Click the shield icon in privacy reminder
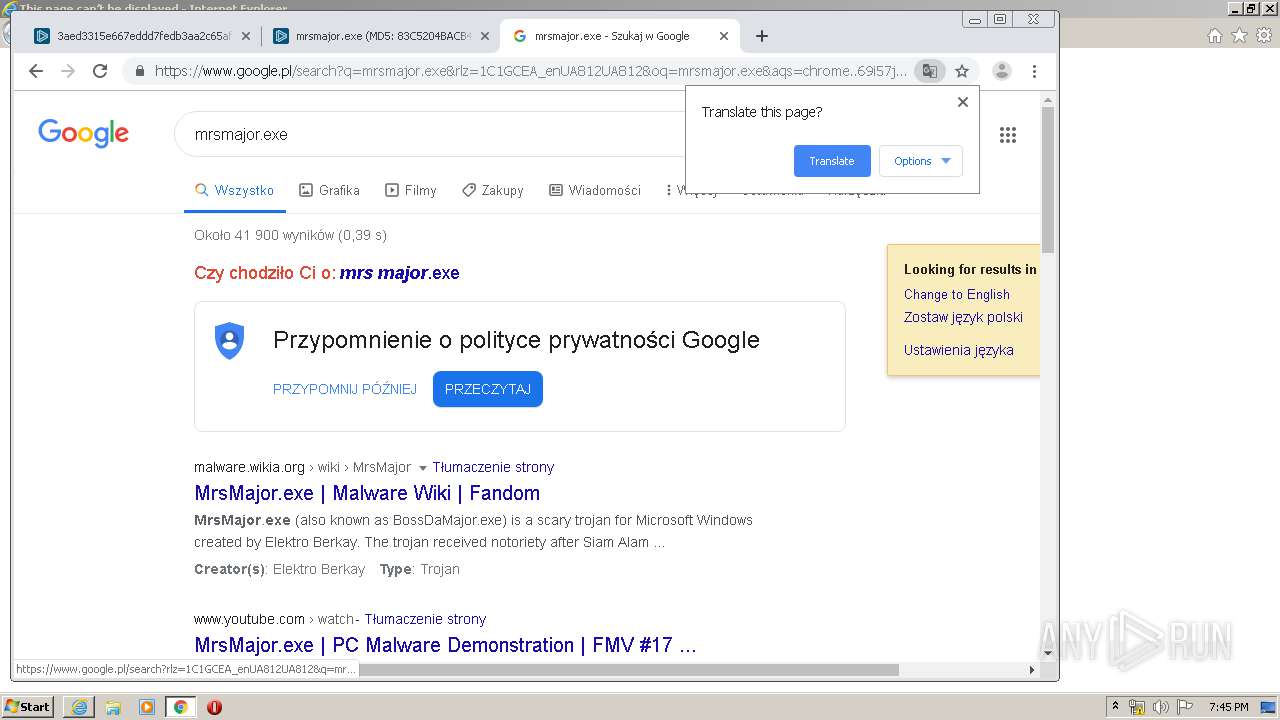Image resolution: width=1280 pixels, height=720 pixels. 230,341
